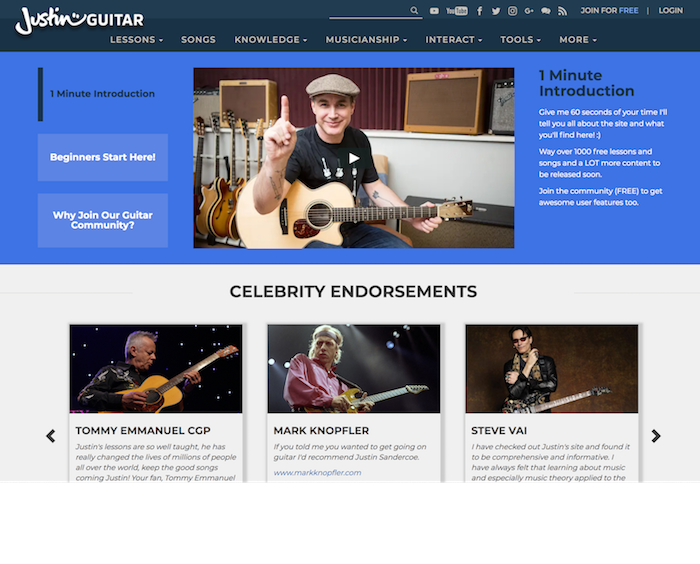Click Beginners Start Here button
This screenshot has width=700, height=564.
[x=103, y=157]
